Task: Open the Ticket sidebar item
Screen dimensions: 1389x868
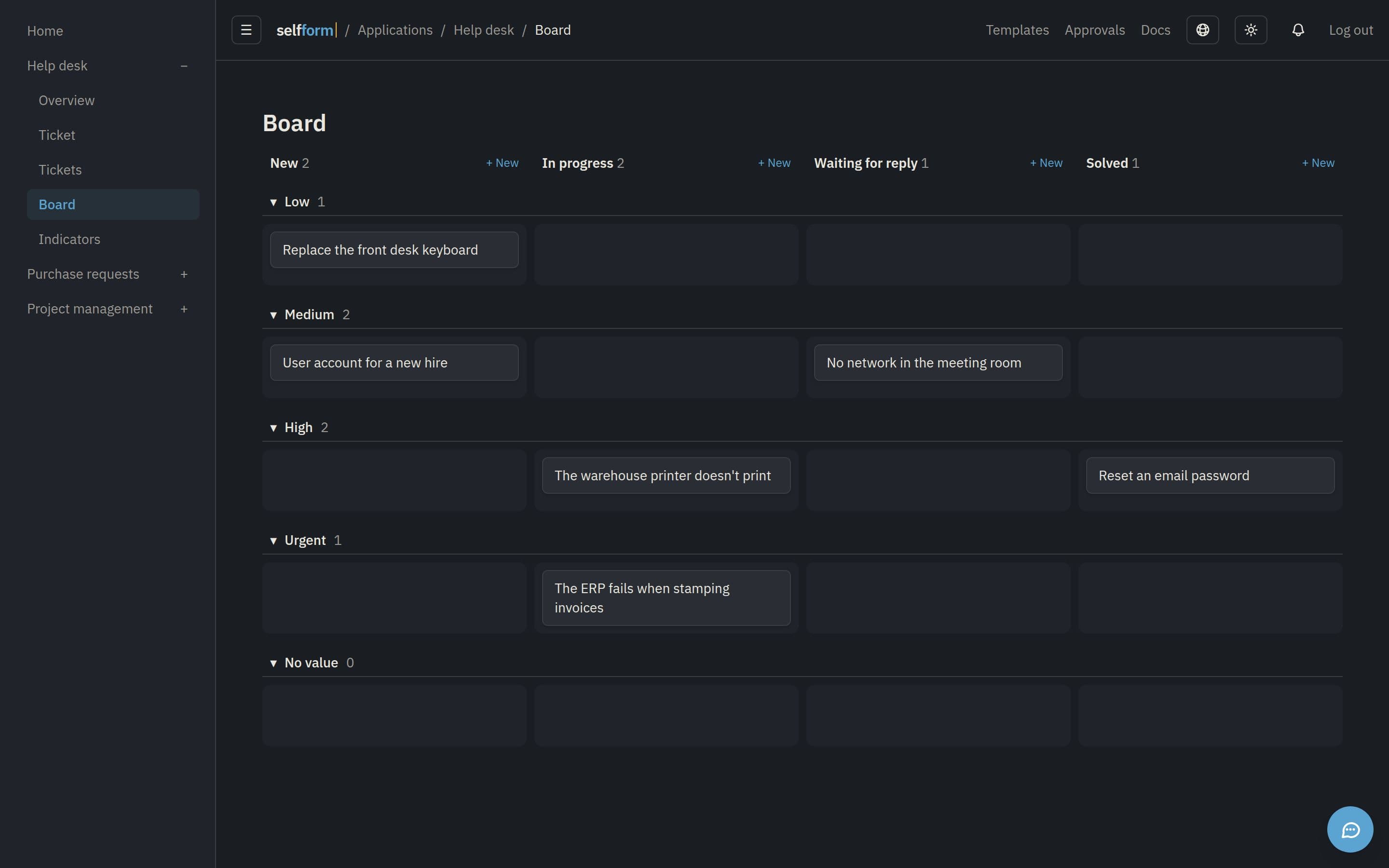Action: pyautogui.click(x=57, y=135)
